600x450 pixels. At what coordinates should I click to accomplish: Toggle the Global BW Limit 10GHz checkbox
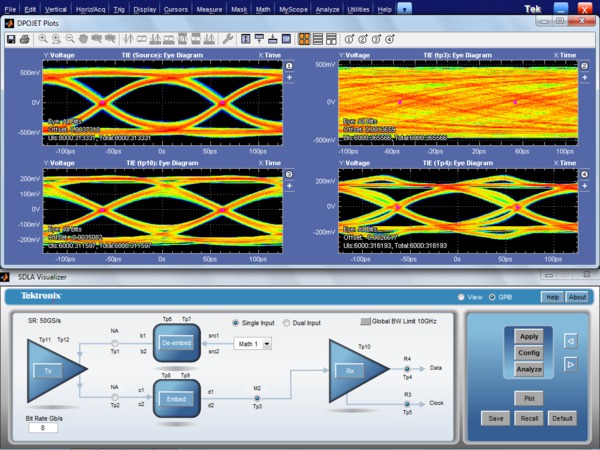coord(365,321)
